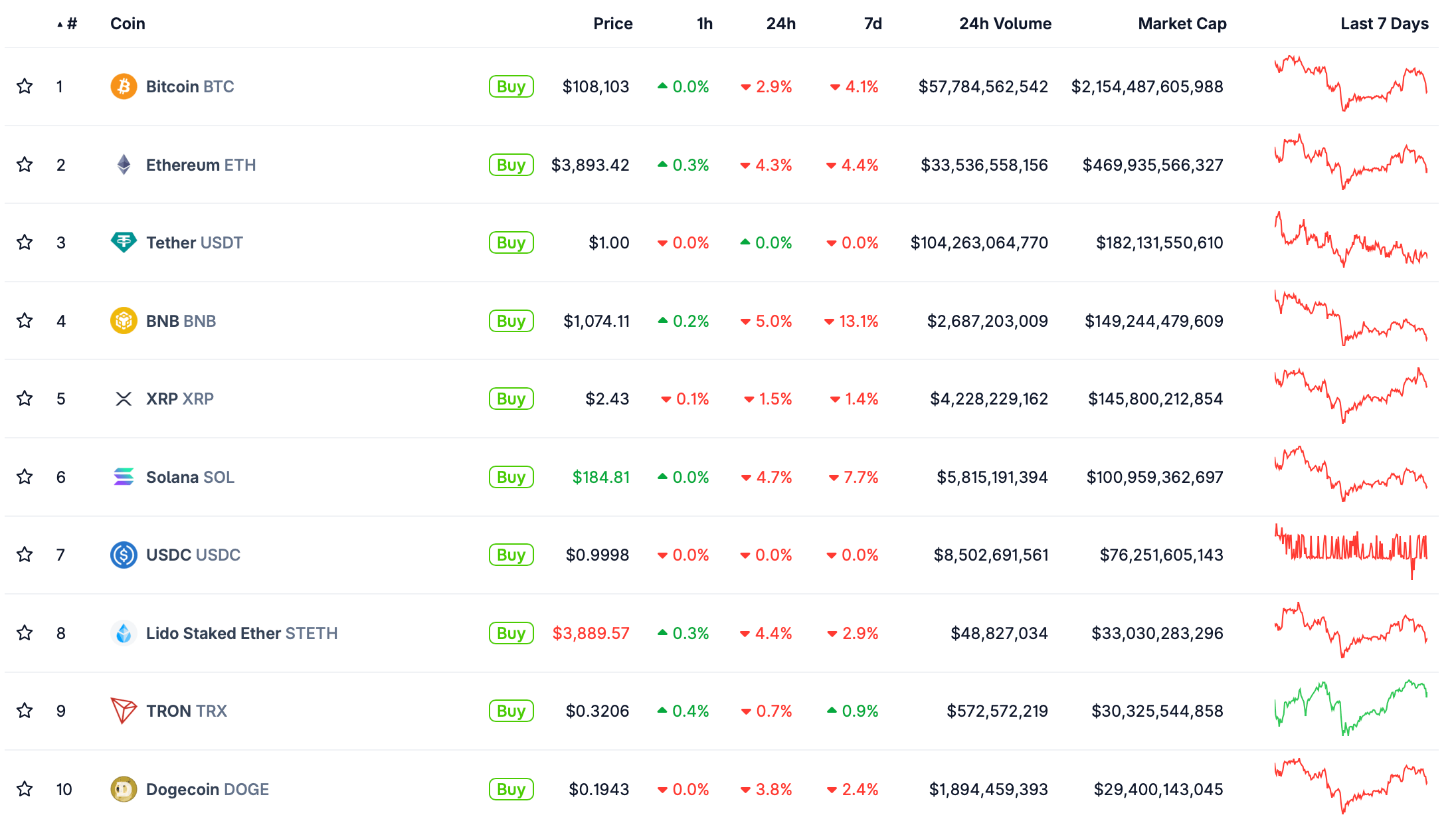Click the USDC logo icon
The height and width of the screenshot is (825, 1456).
124,555
